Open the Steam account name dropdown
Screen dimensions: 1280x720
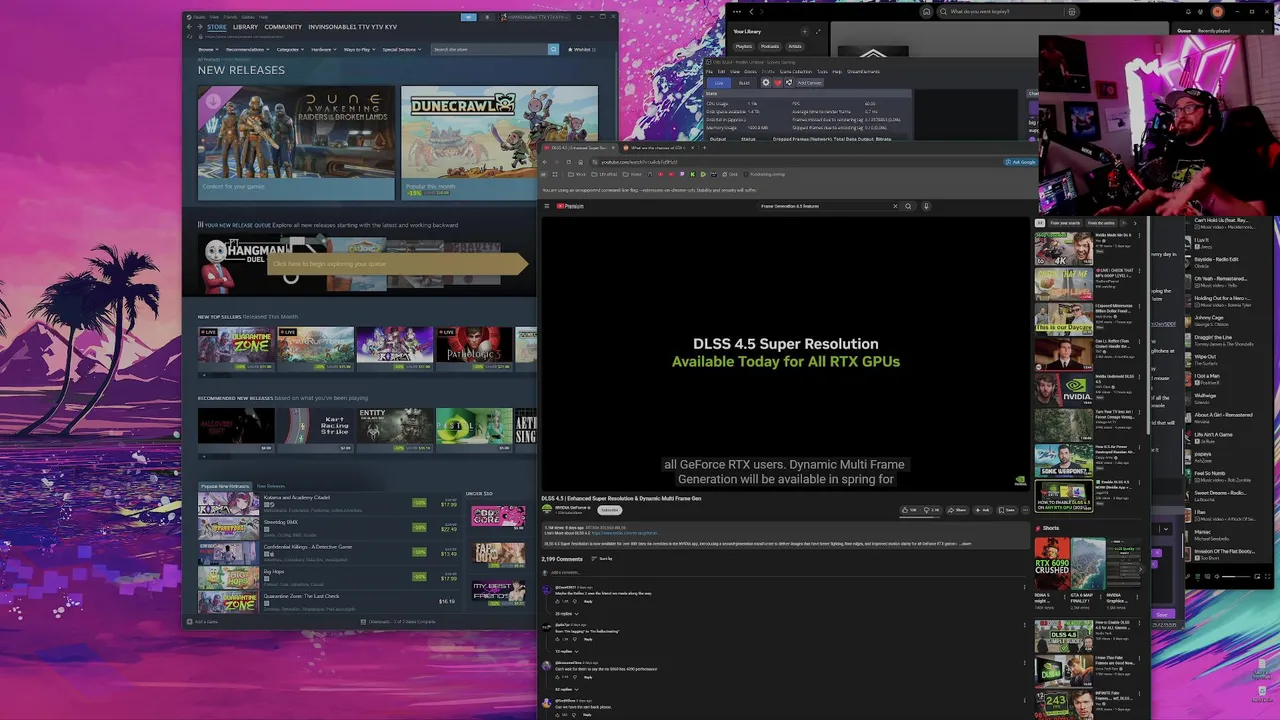(x=536, y=17)
